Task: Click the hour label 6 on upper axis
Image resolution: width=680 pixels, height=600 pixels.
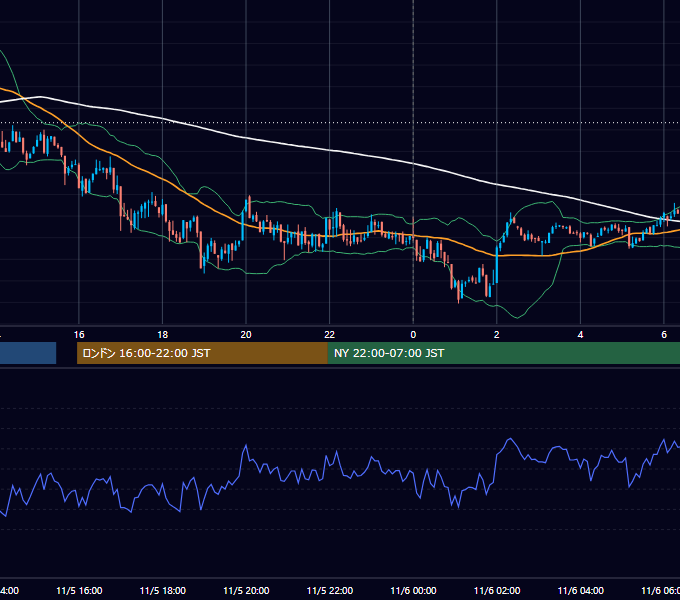Action: point(664,334)
